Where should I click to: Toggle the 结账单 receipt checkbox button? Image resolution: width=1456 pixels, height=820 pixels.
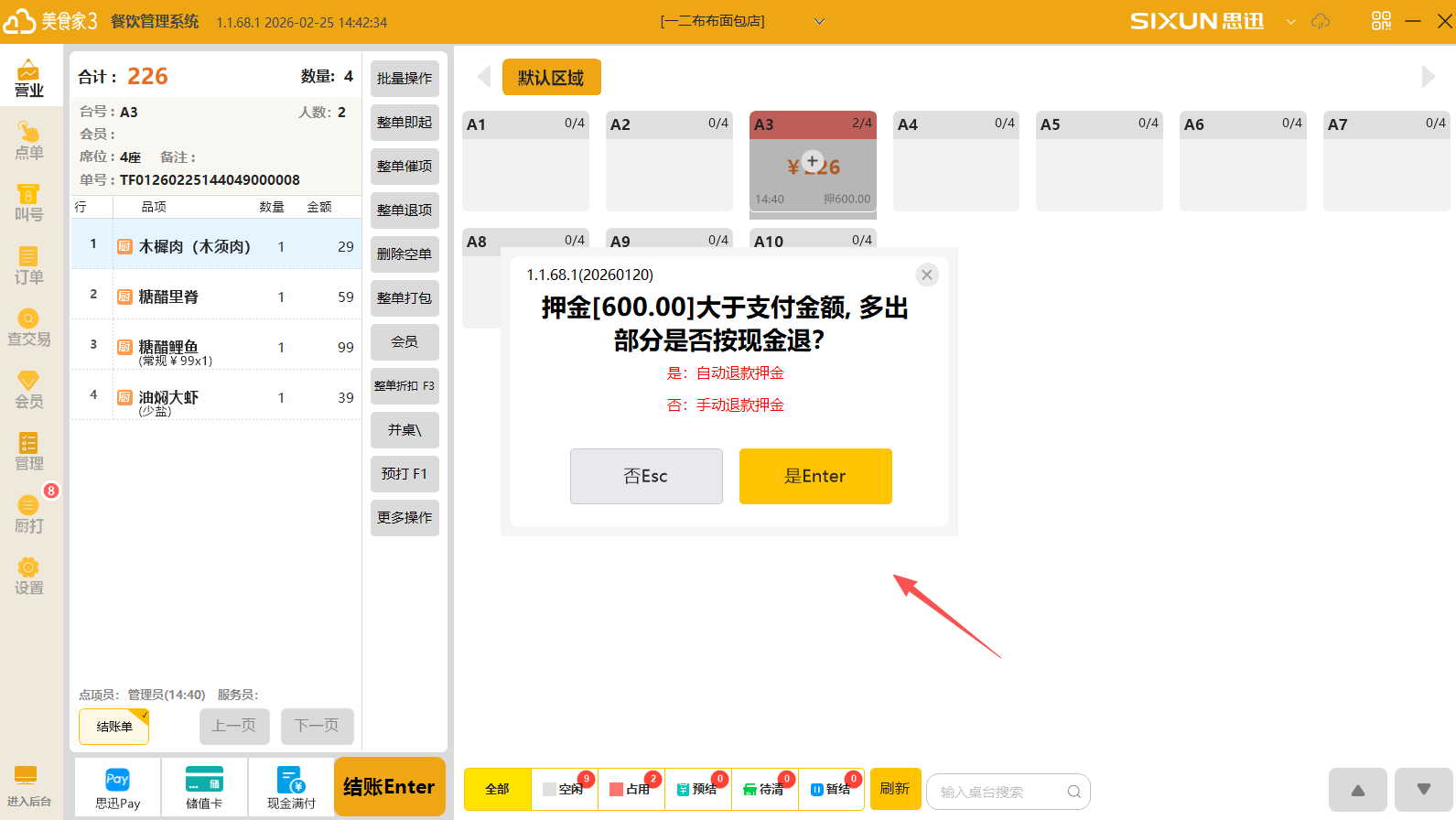tap(113, 727)
